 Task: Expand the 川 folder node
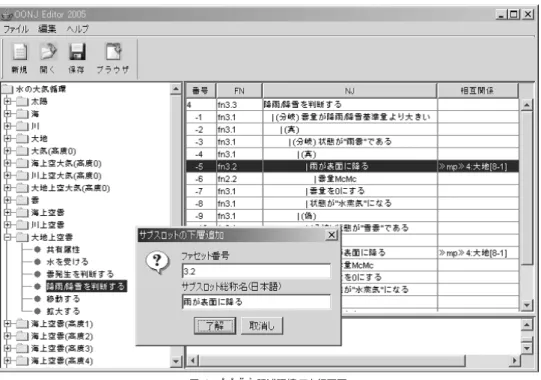pos(7,126)
